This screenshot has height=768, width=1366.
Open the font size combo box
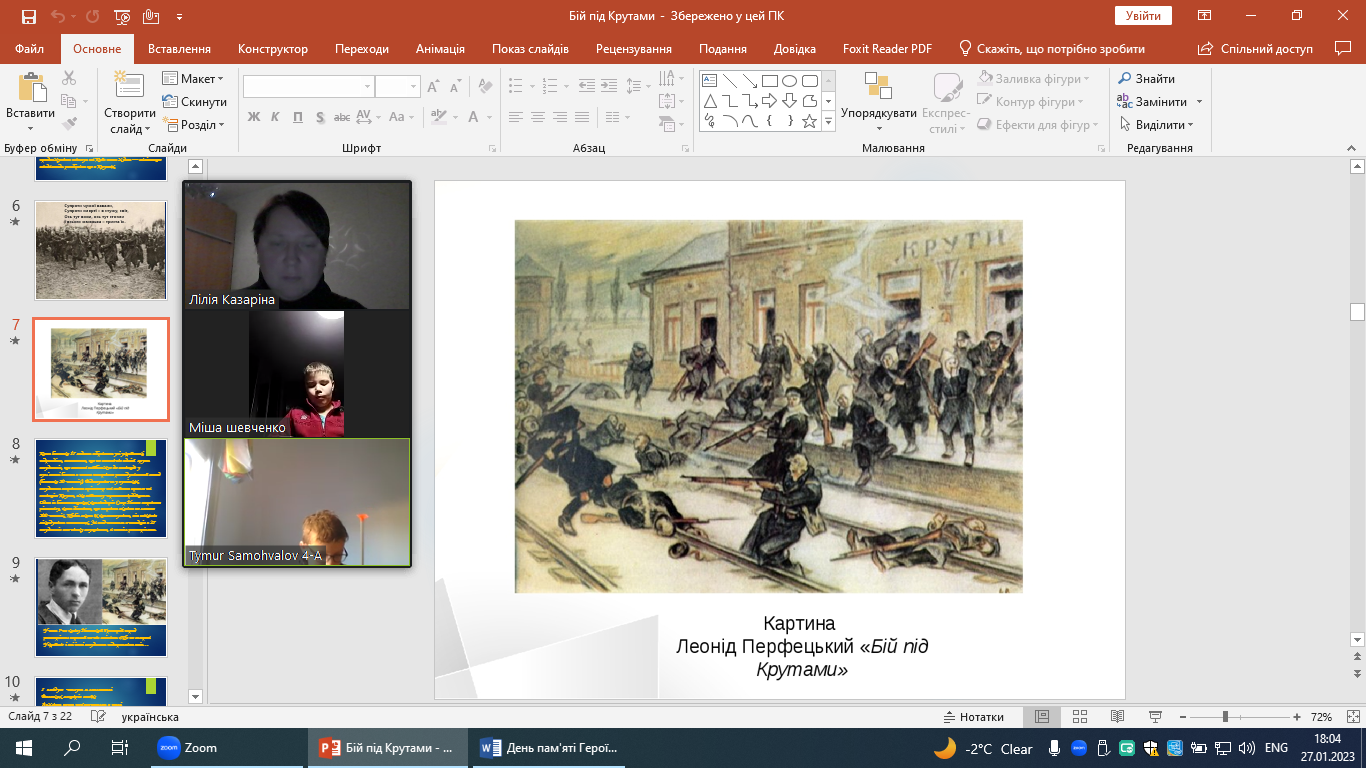398,87
